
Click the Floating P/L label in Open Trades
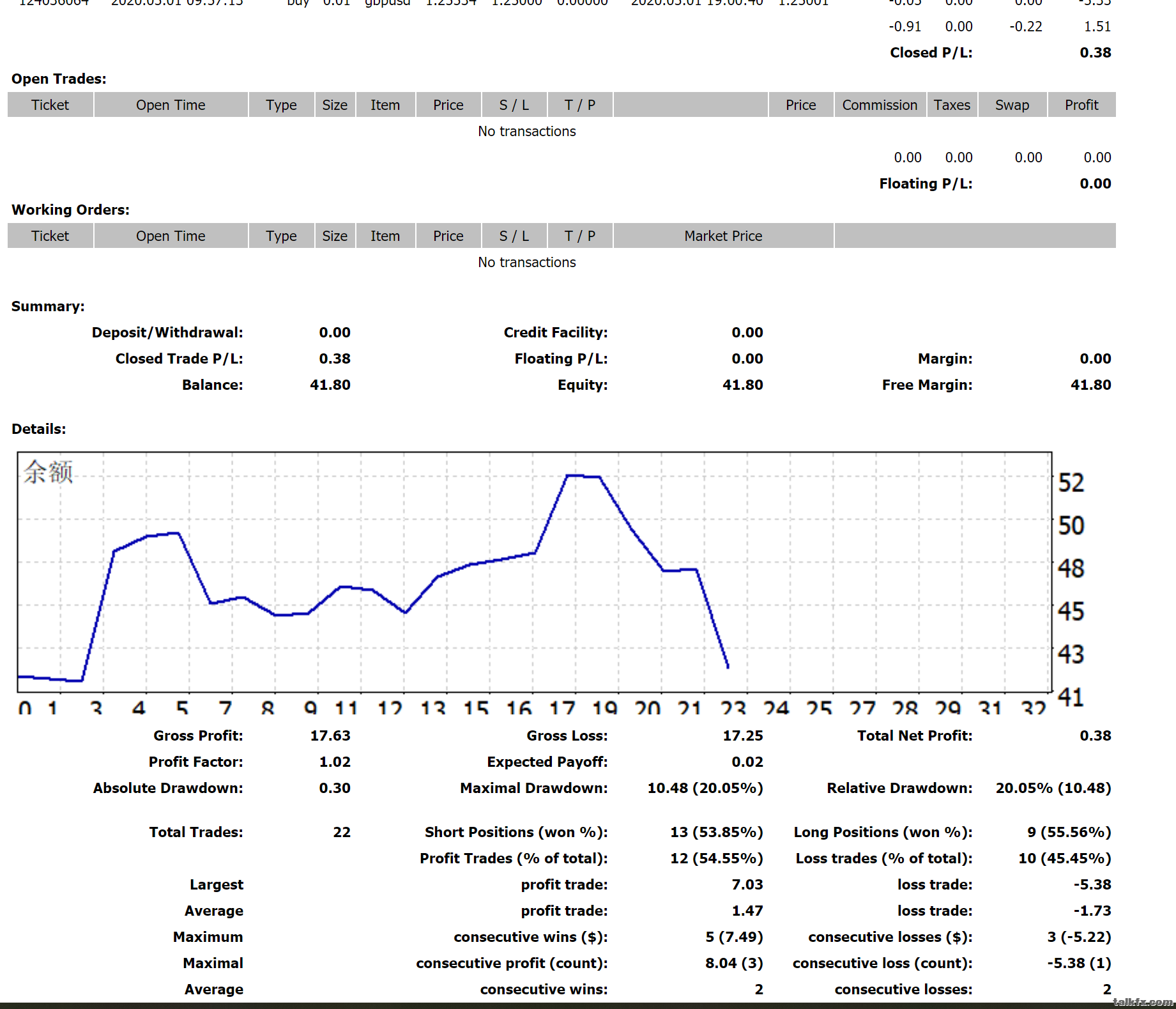(x=926, y=183)
